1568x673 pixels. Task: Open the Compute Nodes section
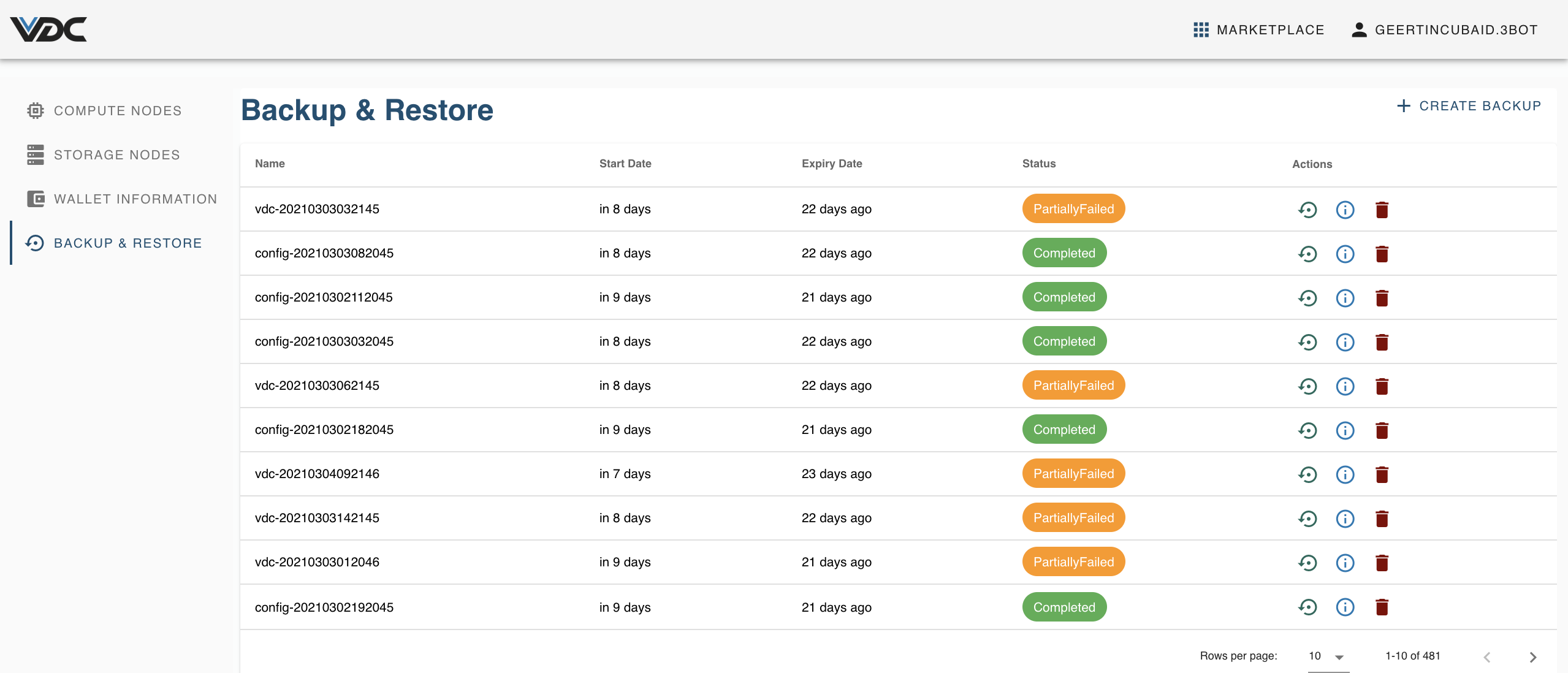[118, 110]
